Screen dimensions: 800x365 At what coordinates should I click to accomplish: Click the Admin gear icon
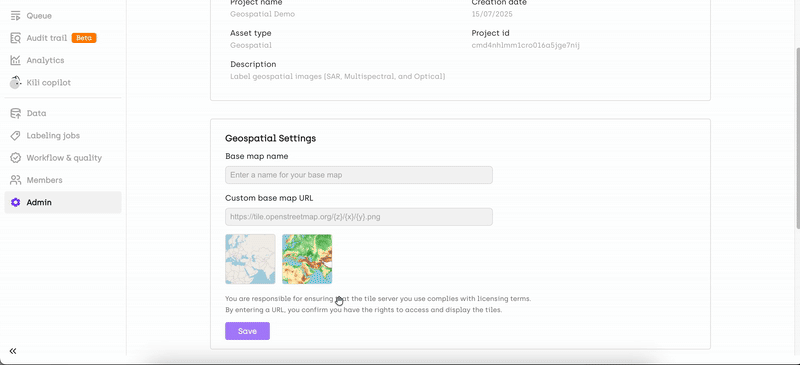pos(15,202)
